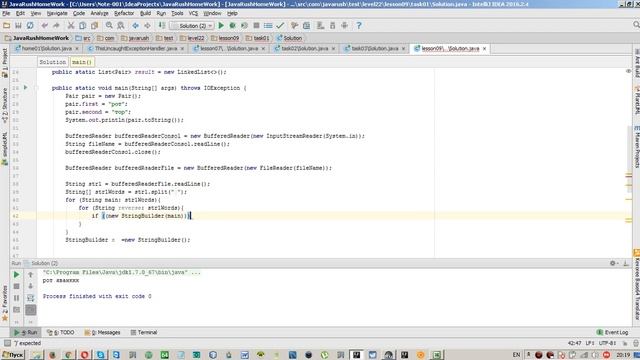Click the Synchronize toolbar icon
Image resolution: width=640 pixels, height=360 pixels.
(x=30, y=25)
